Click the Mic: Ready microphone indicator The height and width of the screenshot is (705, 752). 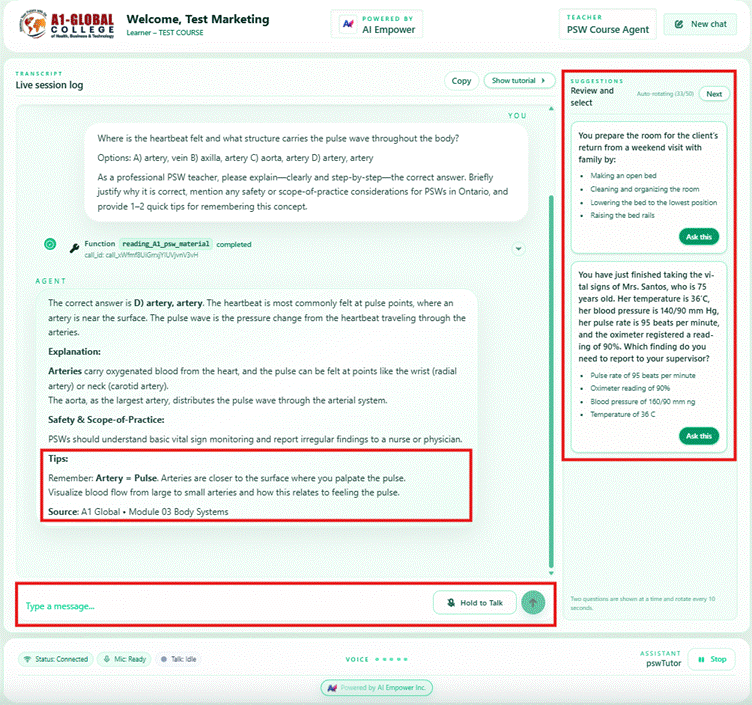pos(124,659)
